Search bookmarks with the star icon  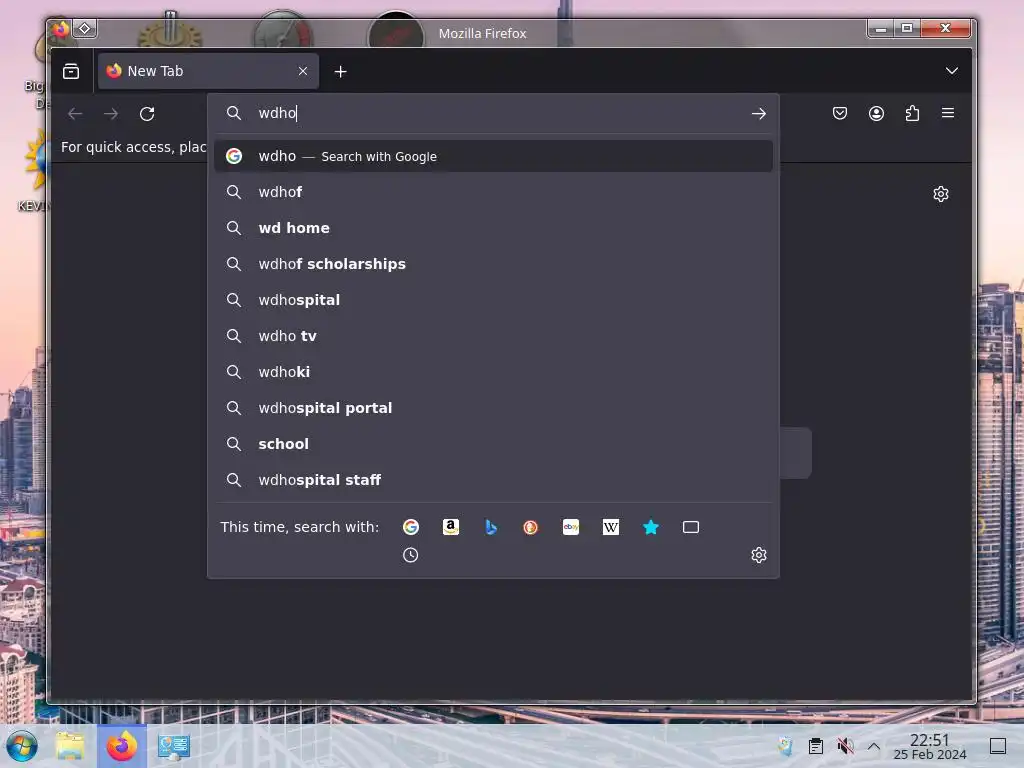[650, 527]
